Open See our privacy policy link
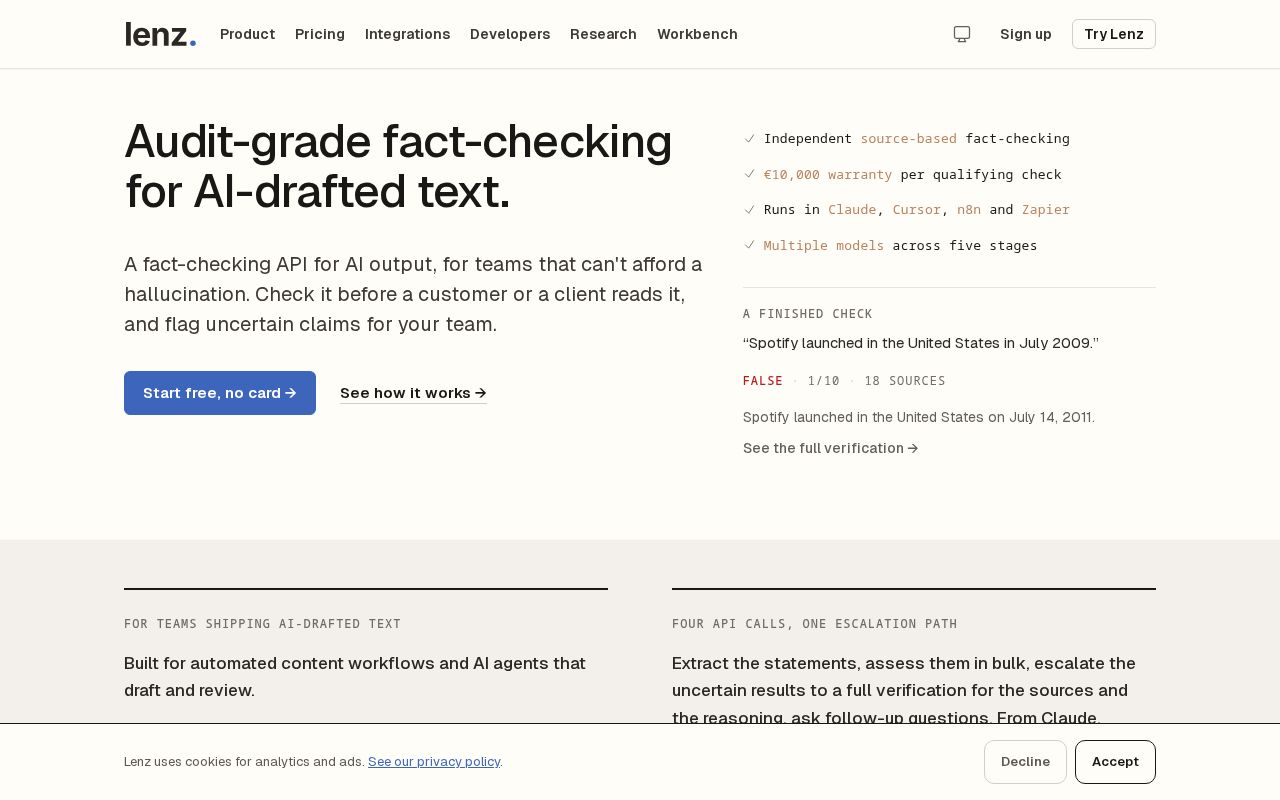This screenshot has width=1280, height=800. (434, 762)
